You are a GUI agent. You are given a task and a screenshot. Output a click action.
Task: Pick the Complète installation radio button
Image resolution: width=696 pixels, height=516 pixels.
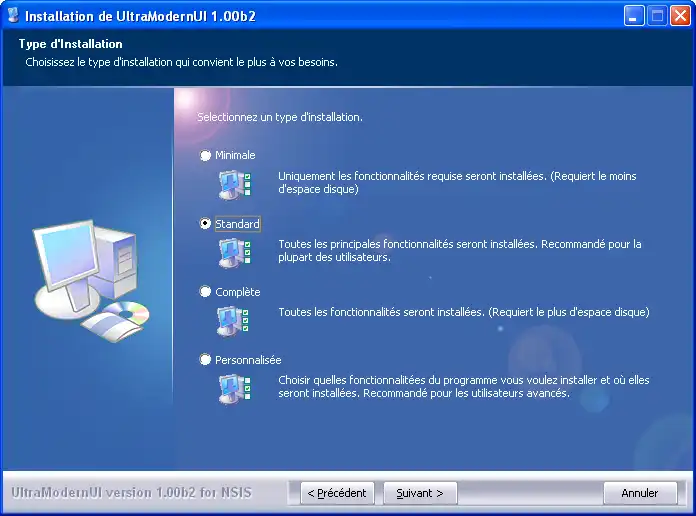205,292
